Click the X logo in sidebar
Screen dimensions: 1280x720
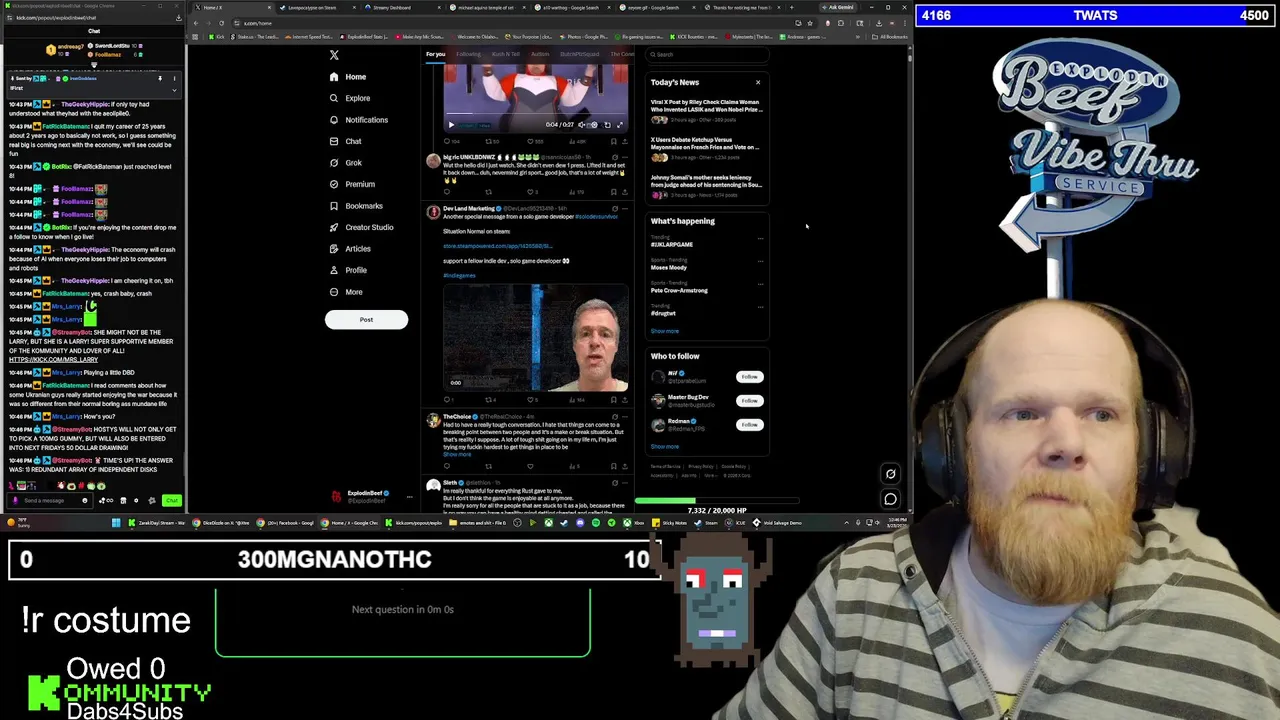click(x=334, y=55)
